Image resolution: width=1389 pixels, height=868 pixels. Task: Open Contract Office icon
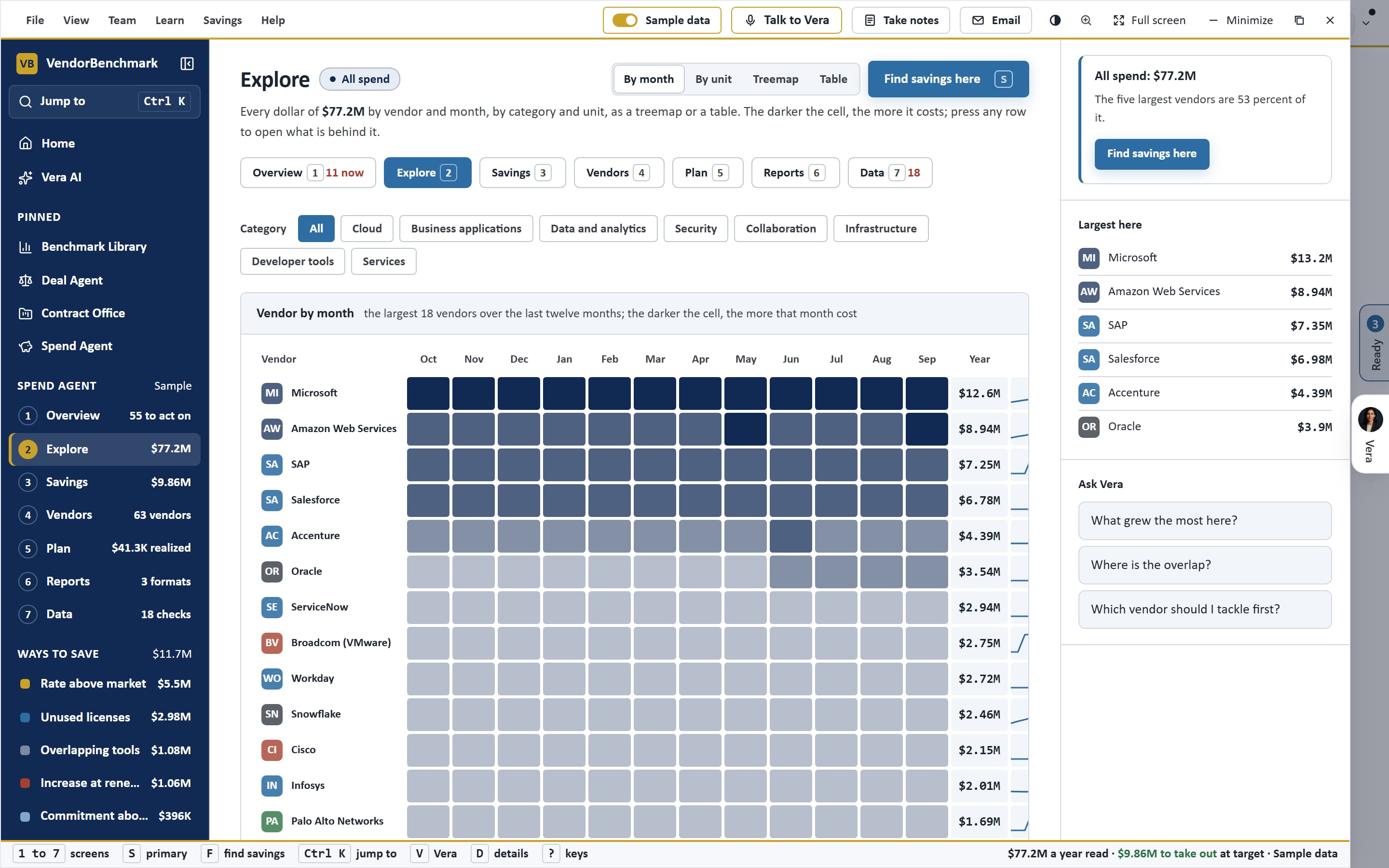pos(25,313)
